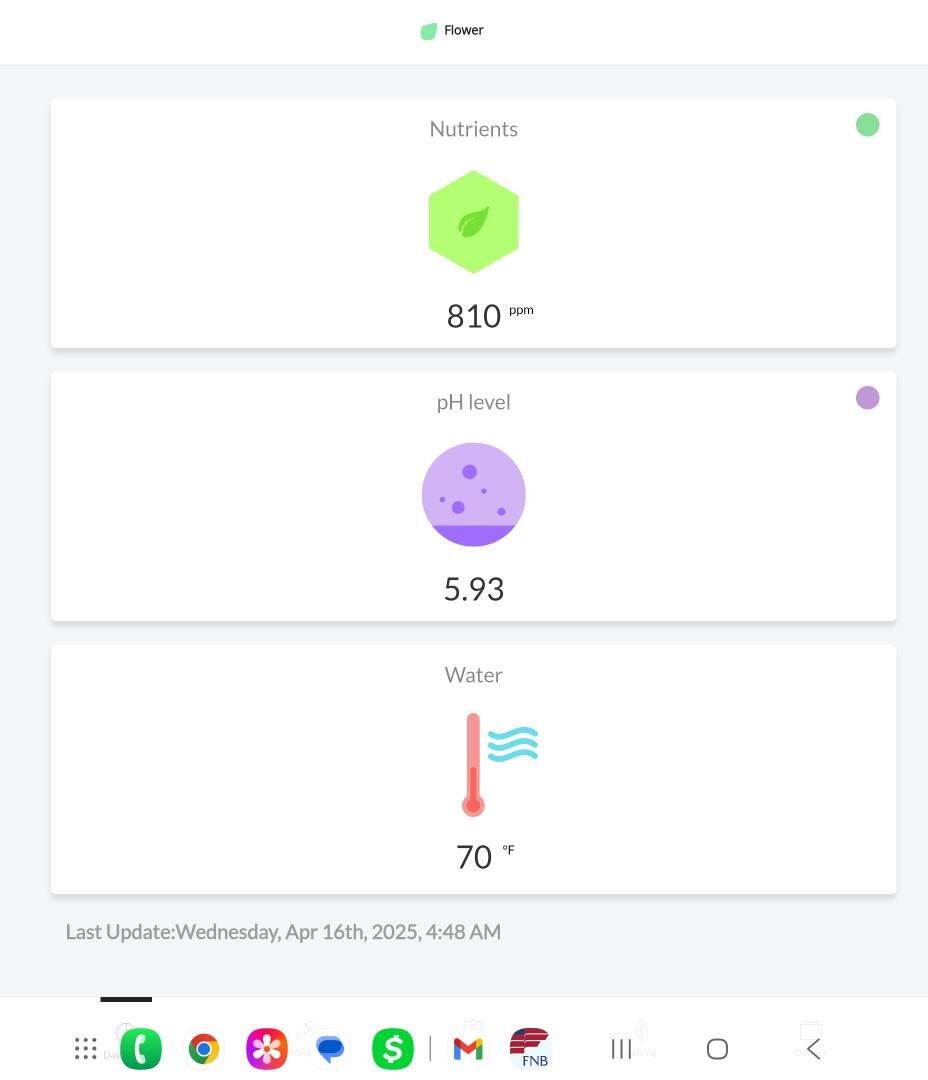Open the Messages chat bubble app
The width and height of the screenshot is (928, 1080).
click(330, 1049)
